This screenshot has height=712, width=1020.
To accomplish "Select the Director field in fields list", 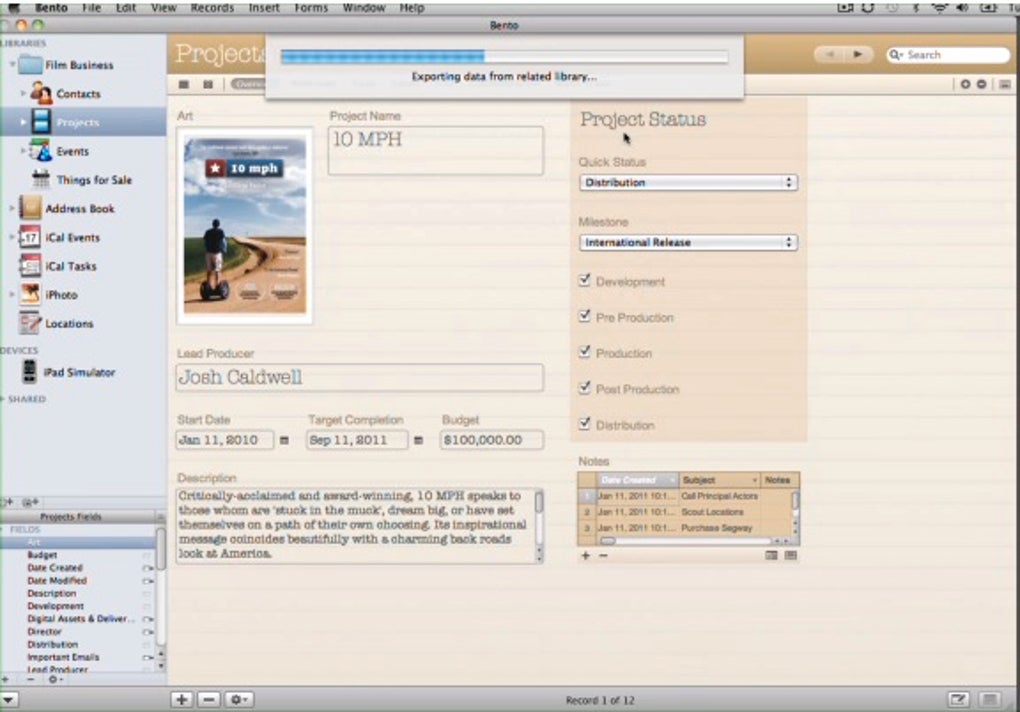I will 44,631.
